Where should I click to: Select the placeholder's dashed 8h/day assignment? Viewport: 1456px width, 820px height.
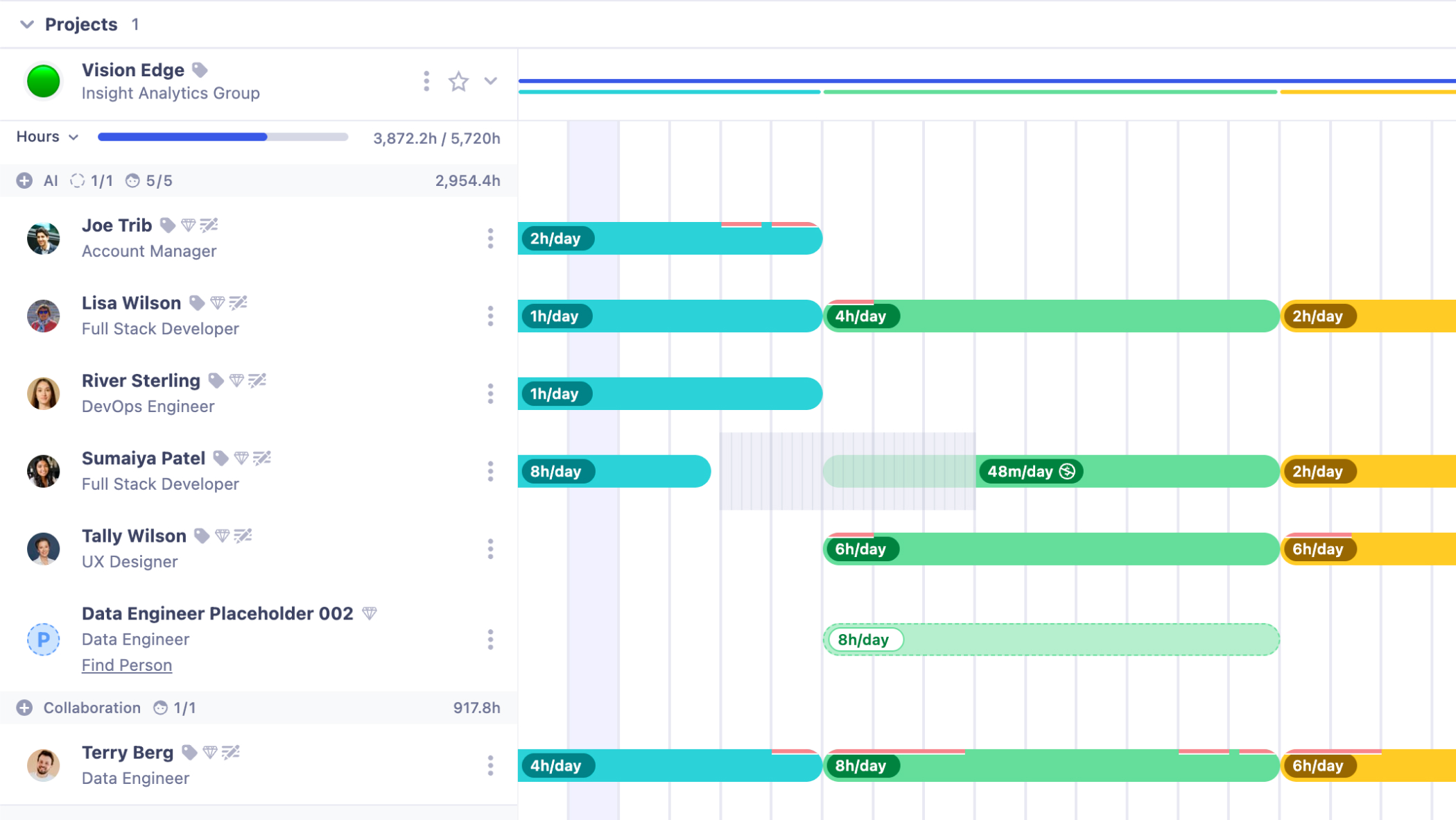coord(1051,639)
